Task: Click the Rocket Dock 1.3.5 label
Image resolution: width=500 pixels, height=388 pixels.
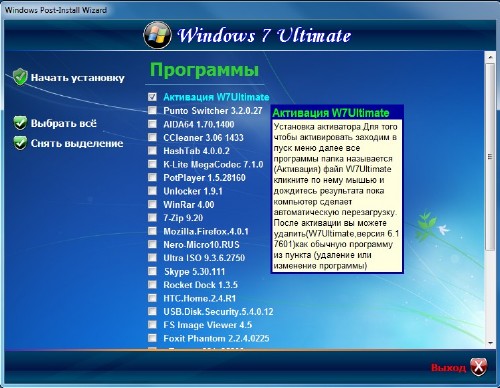Action: 200,285
